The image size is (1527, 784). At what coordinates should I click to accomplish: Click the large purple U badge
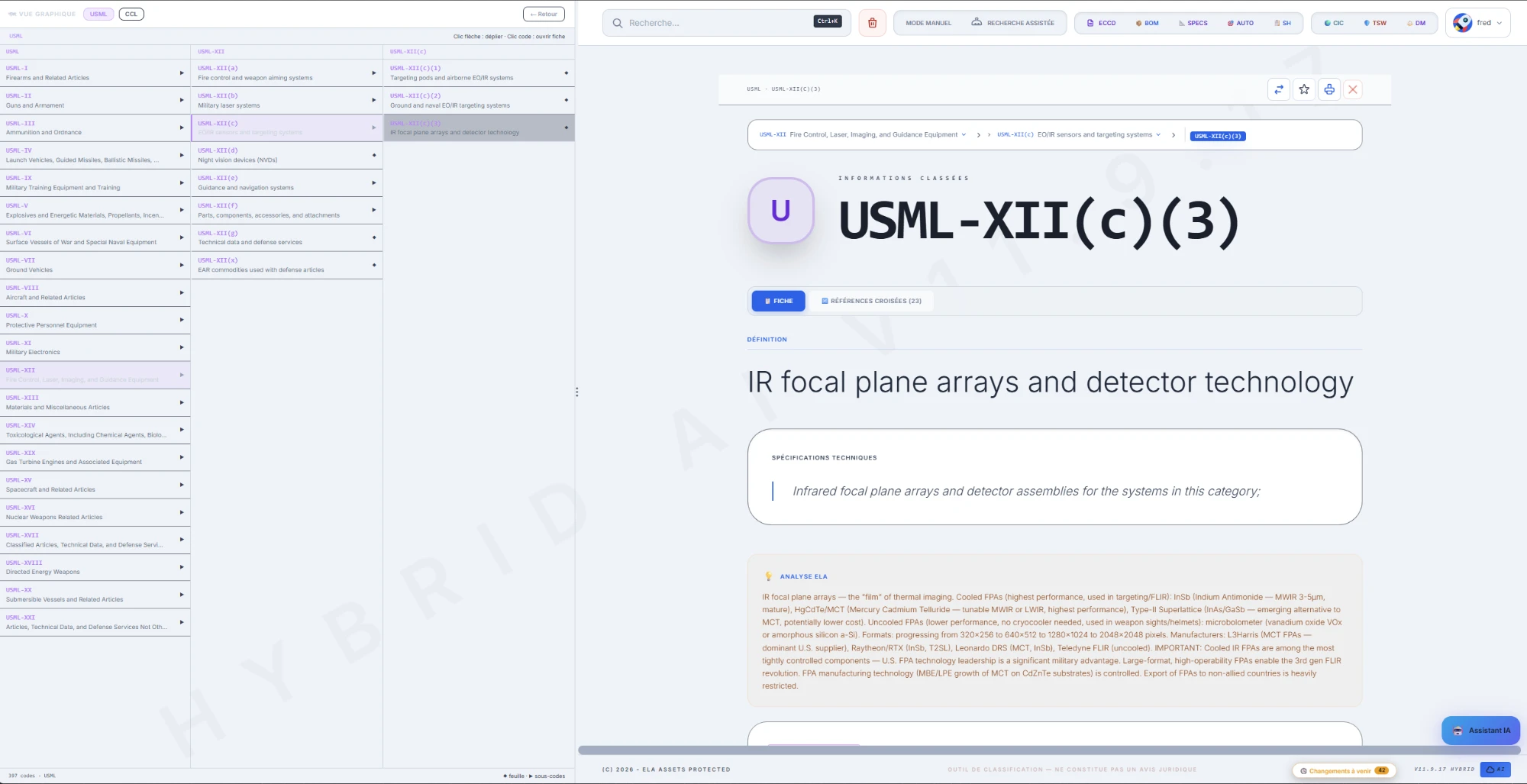(780, 211)
